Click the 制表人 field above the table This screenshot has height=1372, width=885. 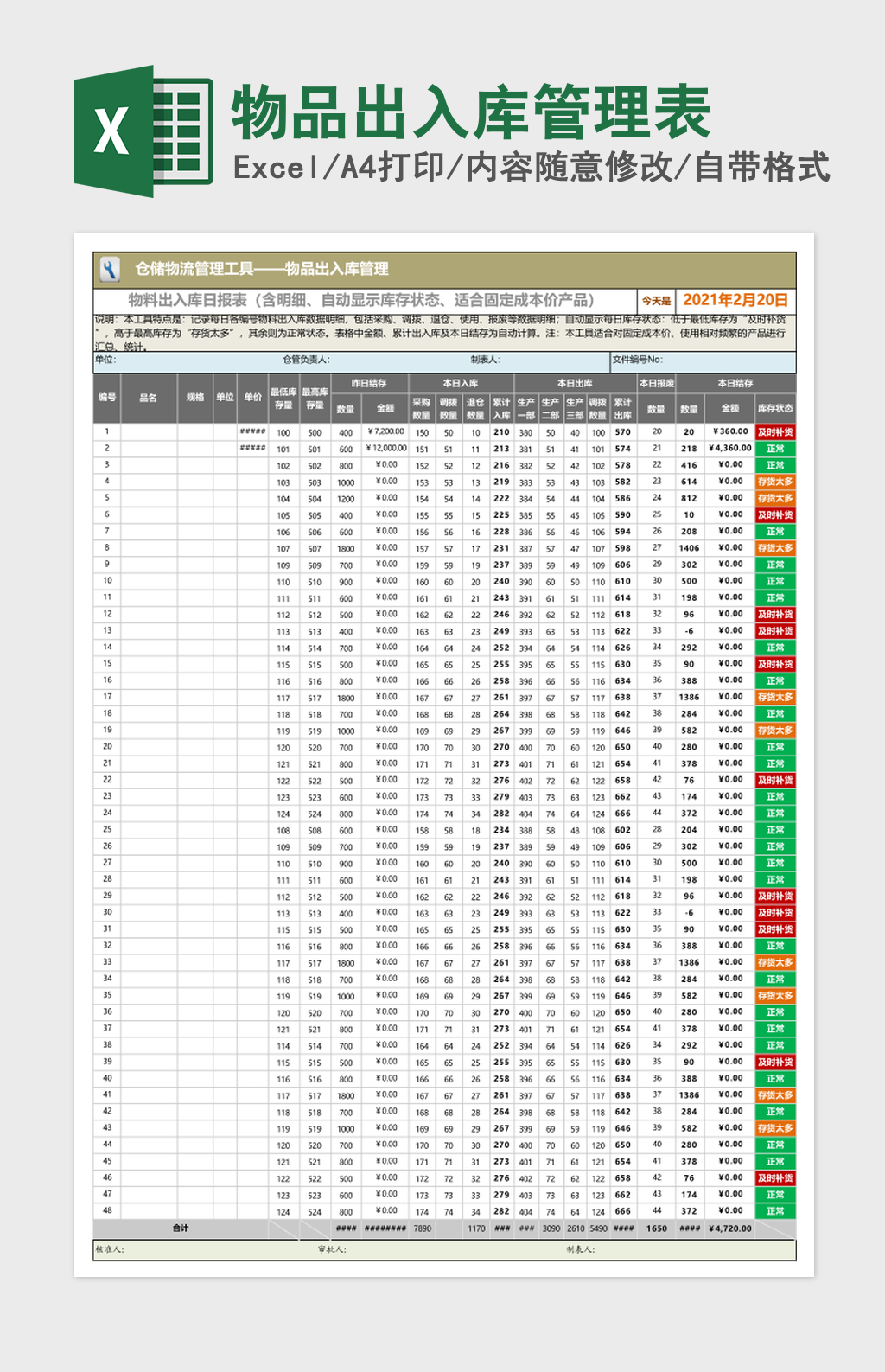[x=485, y=360]
